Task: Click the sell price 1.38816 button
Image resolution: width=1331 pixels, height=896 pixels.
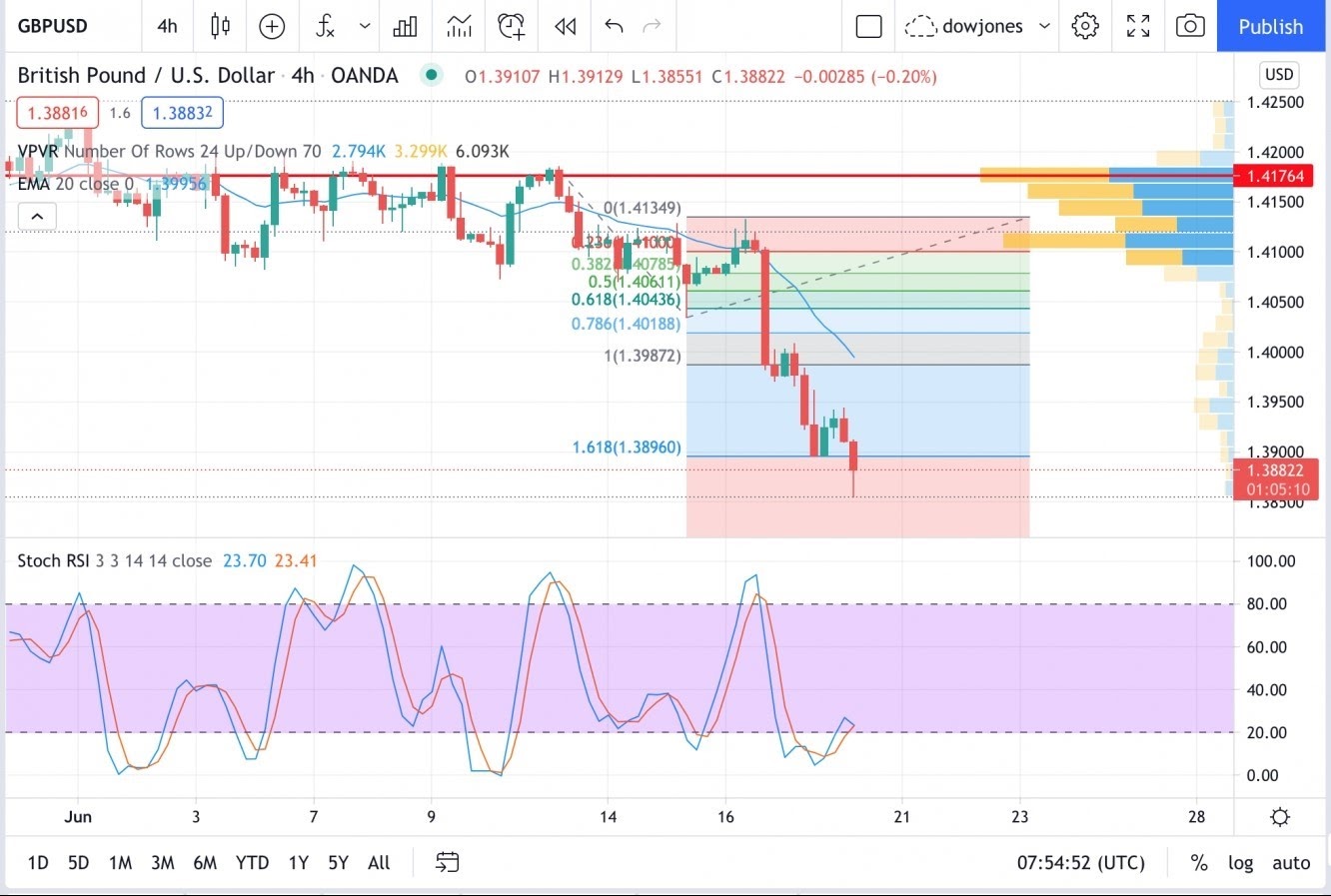Action: tap(57, 113)
